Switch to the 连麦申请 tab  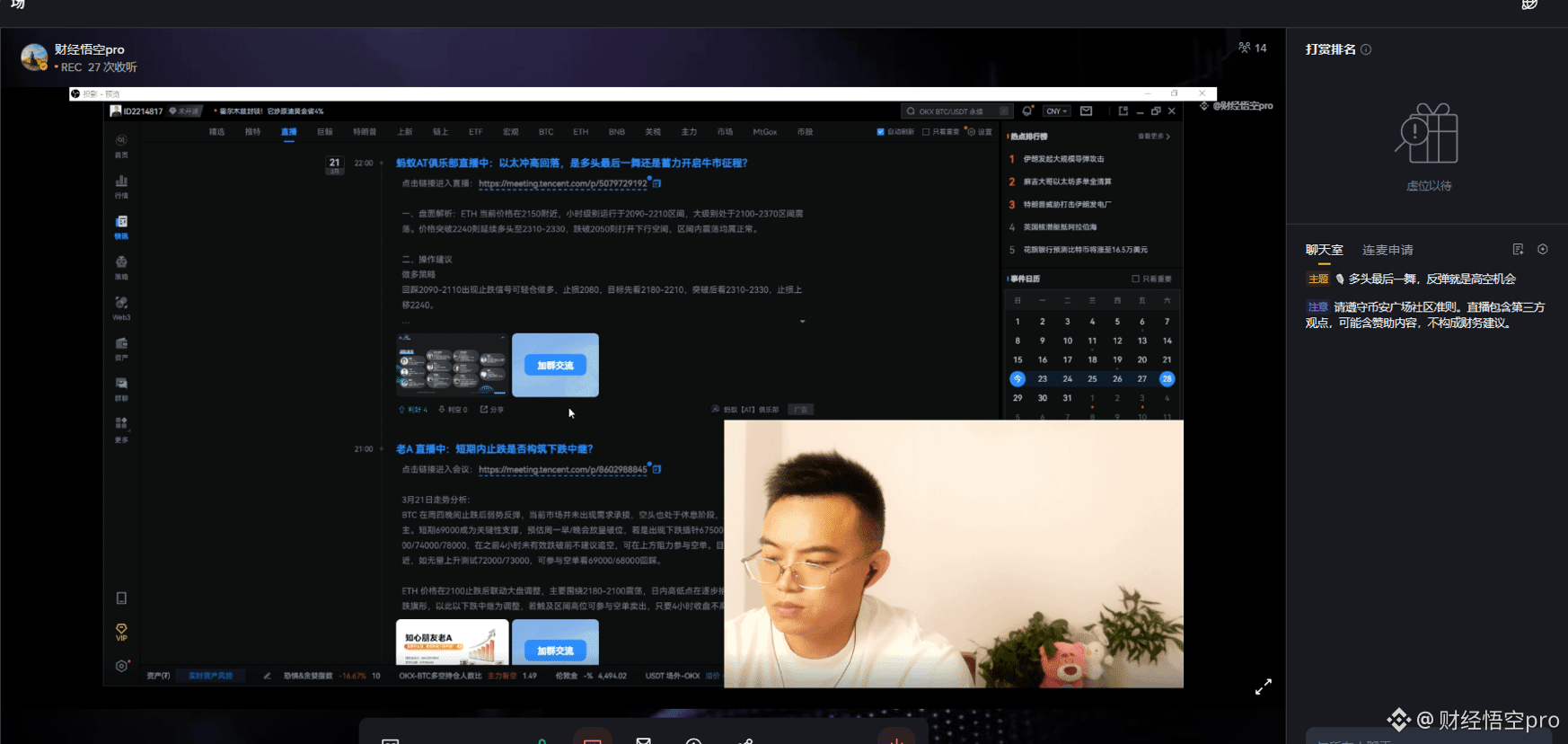(1387, 250)
